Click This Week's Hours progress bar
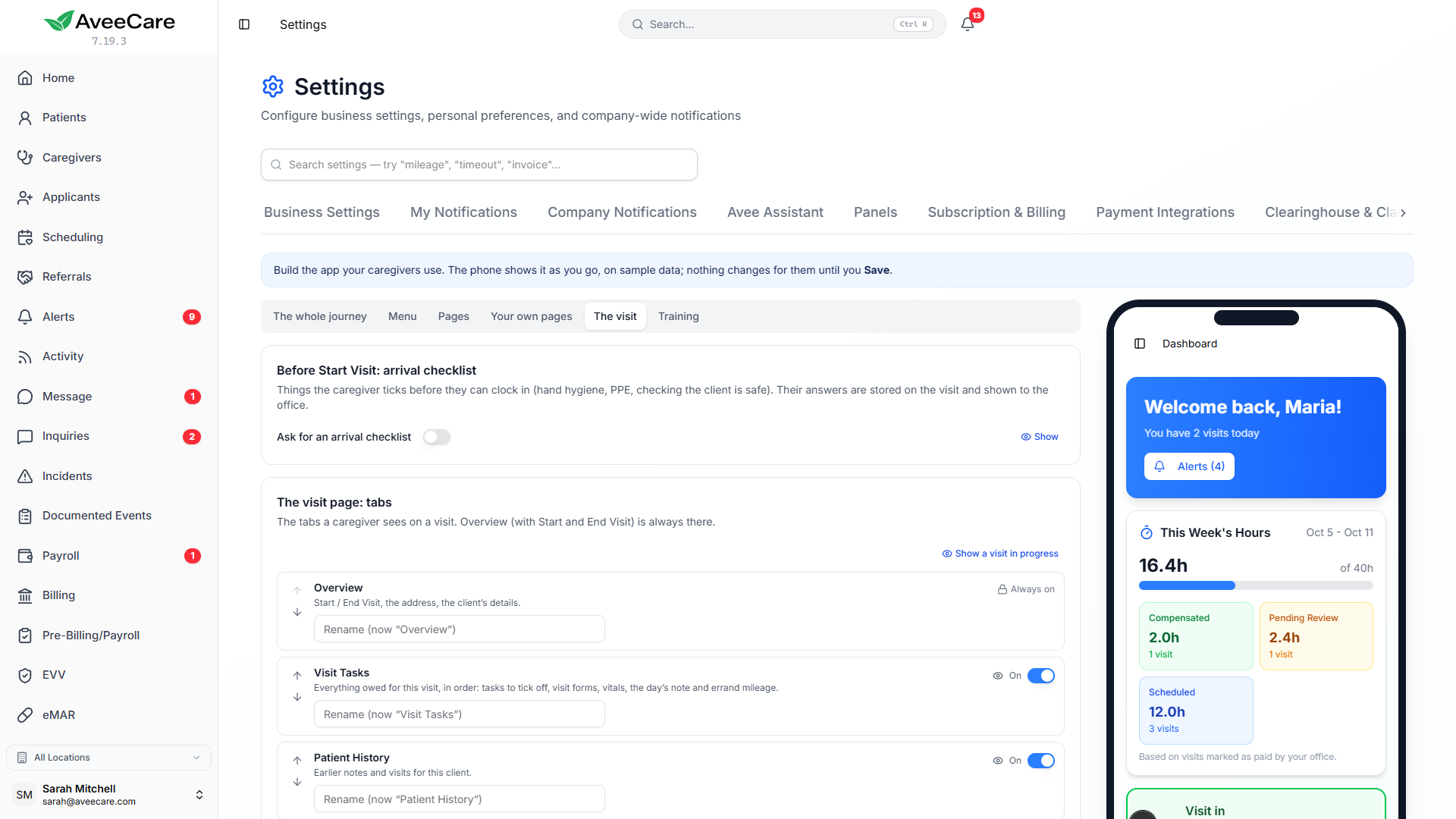Image resolution: width=1456 pixels, height=819 pixels. 1256,585
